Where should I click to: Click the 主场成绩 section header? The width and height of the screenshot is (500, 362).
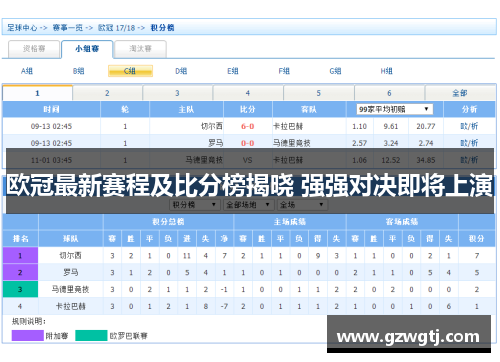click(290, 222)
